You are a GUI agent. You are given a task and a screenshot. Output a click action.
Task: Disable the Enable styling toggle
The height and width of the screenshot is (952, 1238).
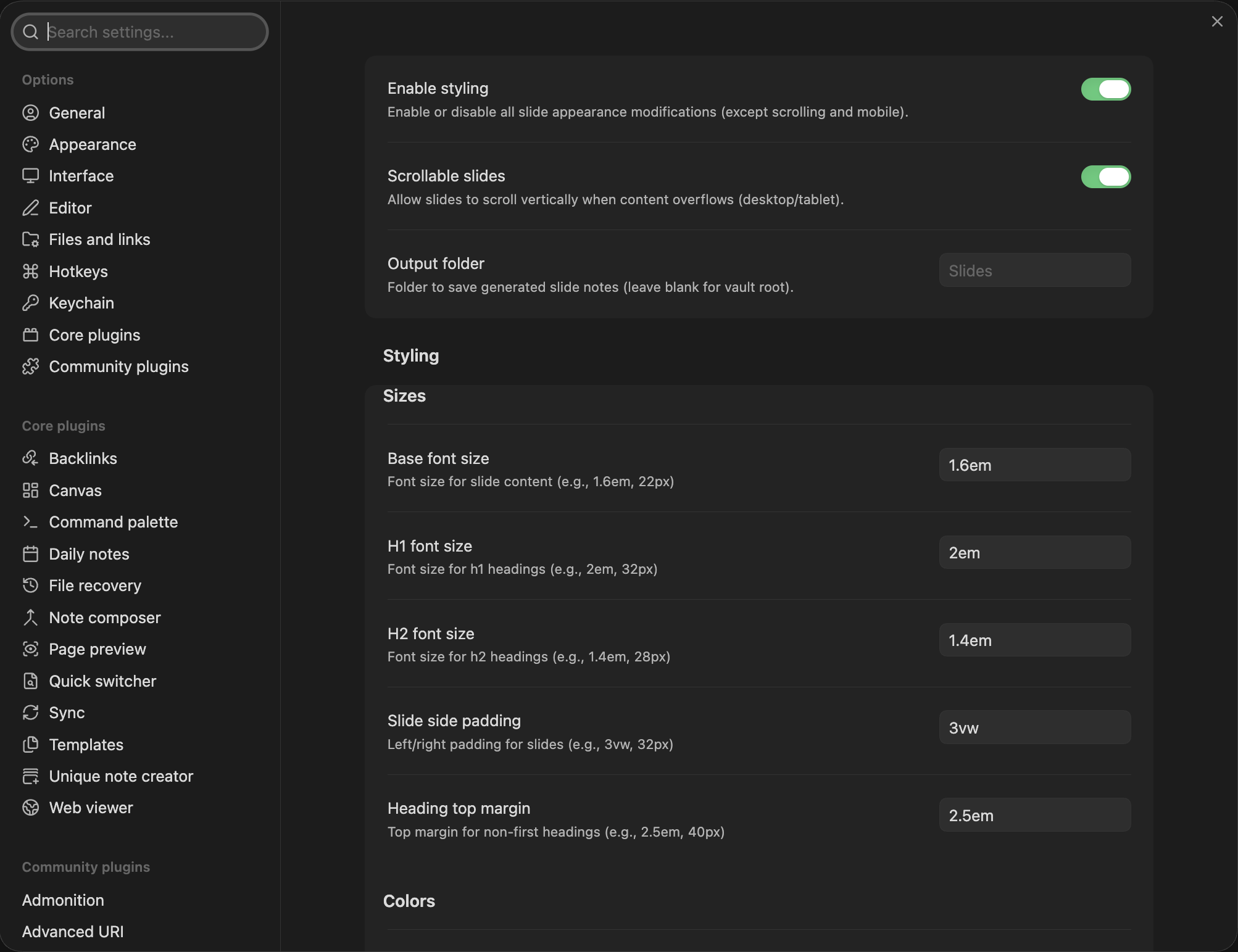coord(1105,89)
